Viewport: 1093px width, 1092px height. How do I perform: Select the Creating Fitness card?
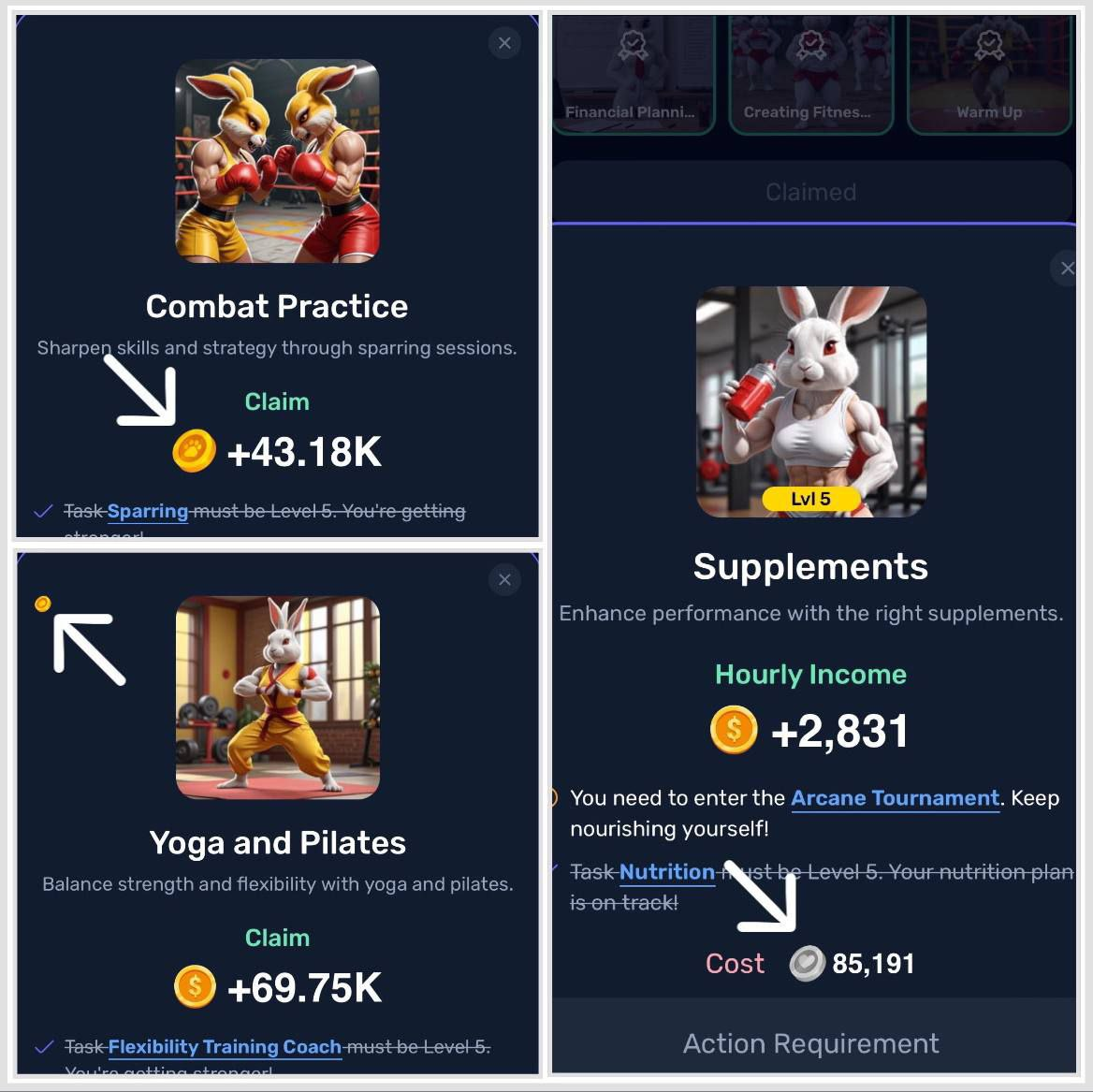810,75
